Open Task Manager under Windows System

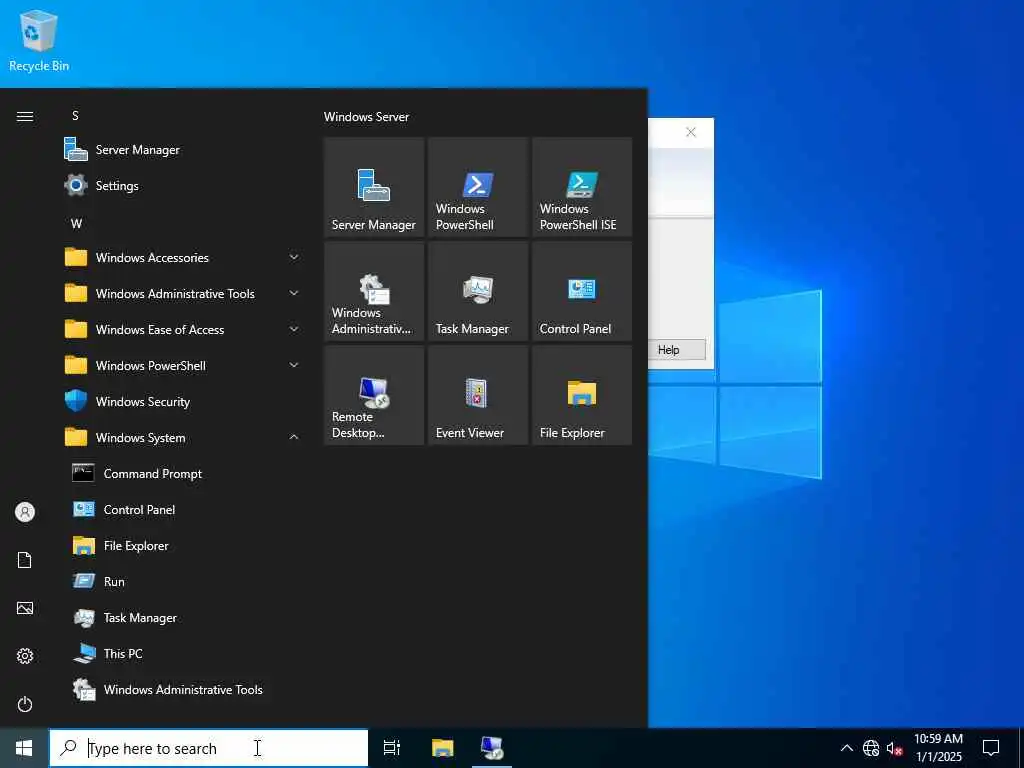click(183, 617)
